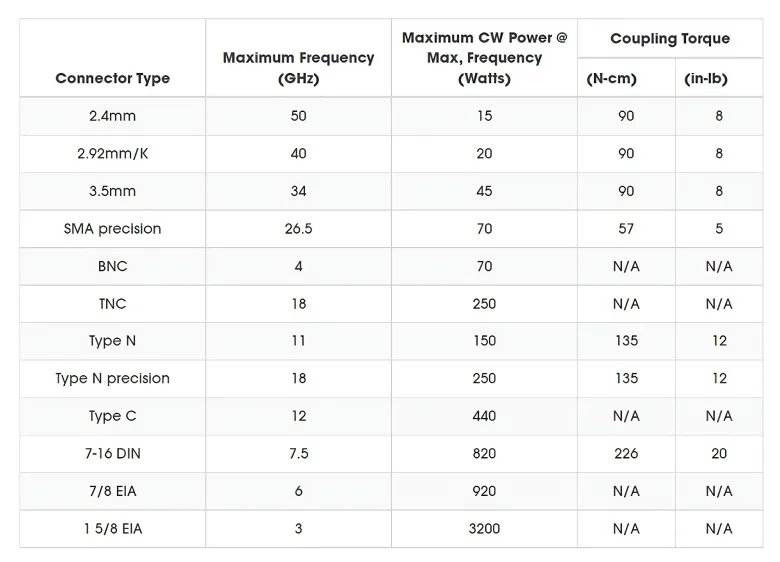Click the Connector Type column header
780x562 pixels.
[x=112, y=78]
